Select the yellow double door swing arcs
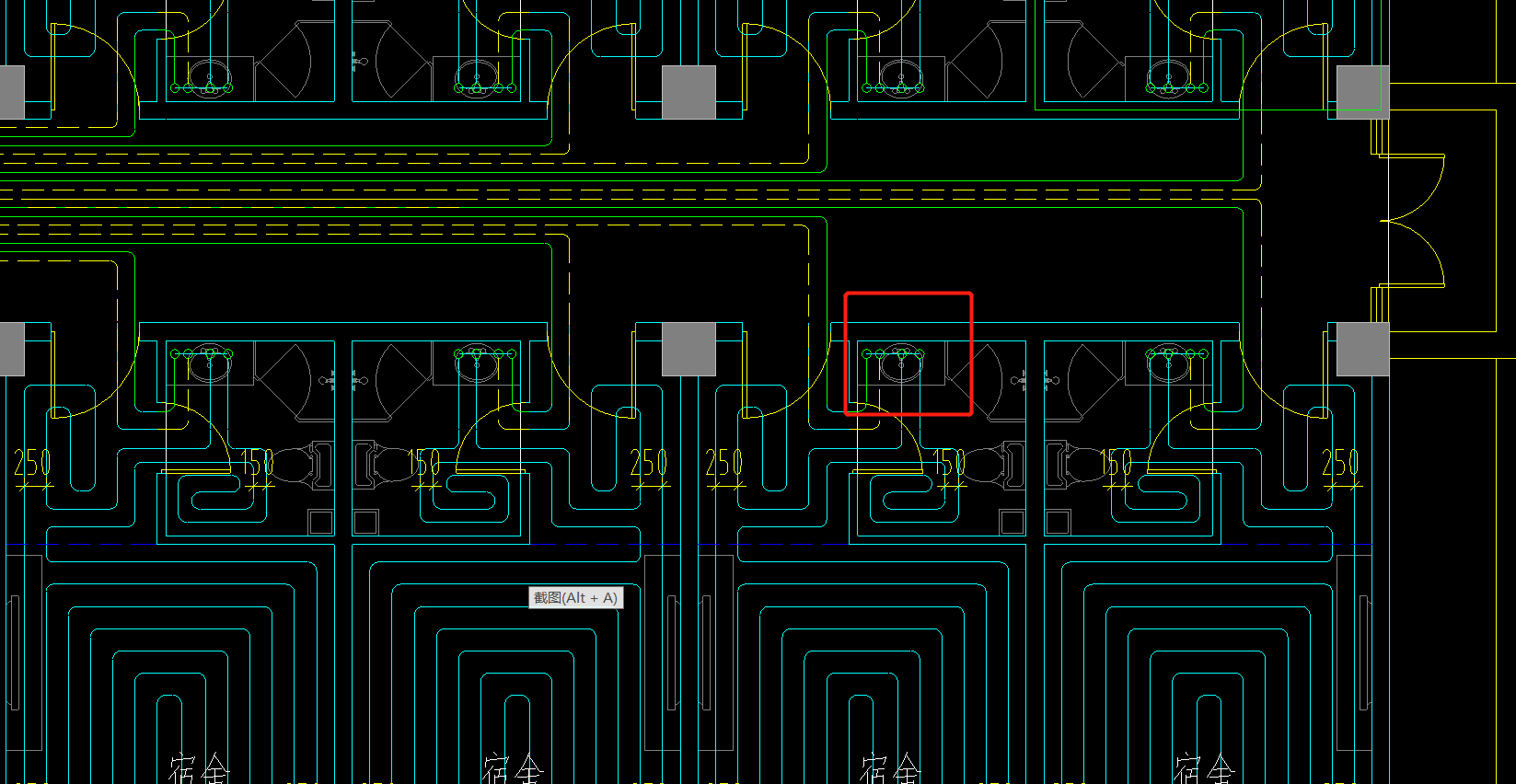1516x784 pixels. (x=1413, y=221)
